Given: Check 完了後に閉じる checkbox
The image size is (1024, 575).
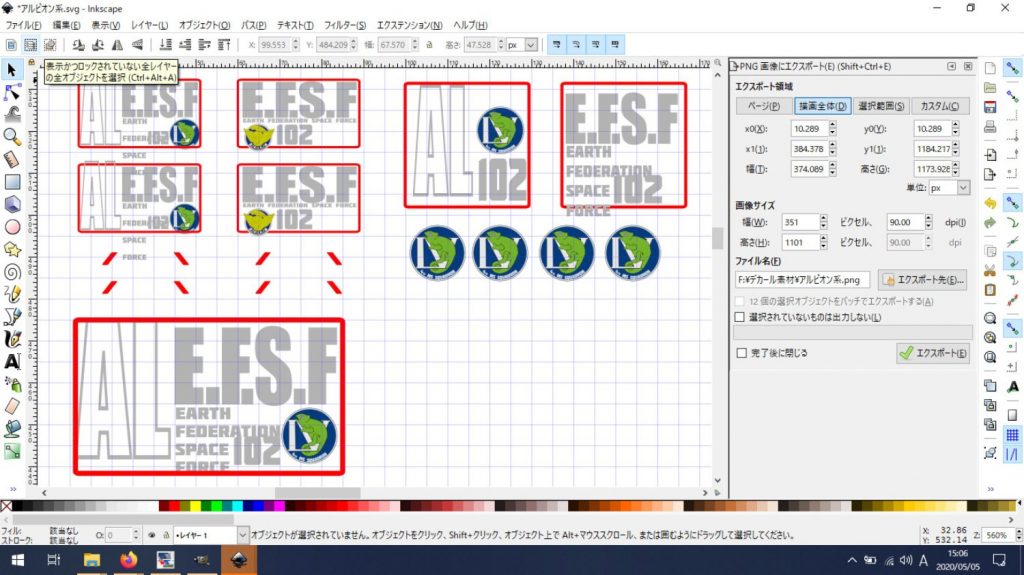Looking at the screenshot, I should coord(741,353).
